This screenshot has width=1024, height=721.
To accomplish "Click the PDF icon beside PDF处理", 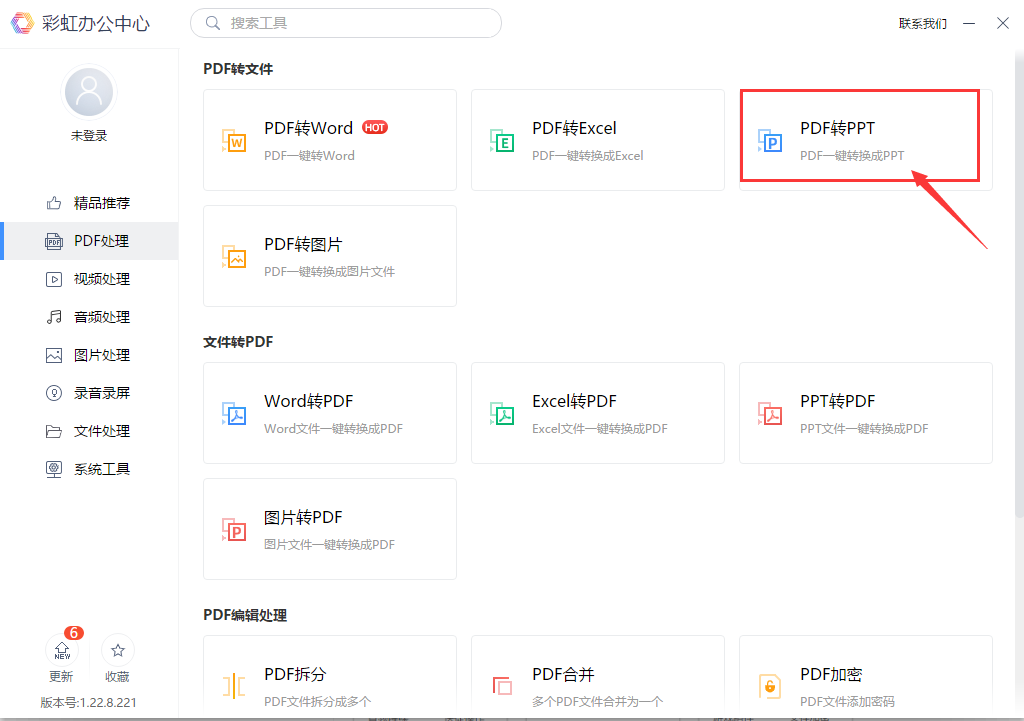I will point(54,241).
